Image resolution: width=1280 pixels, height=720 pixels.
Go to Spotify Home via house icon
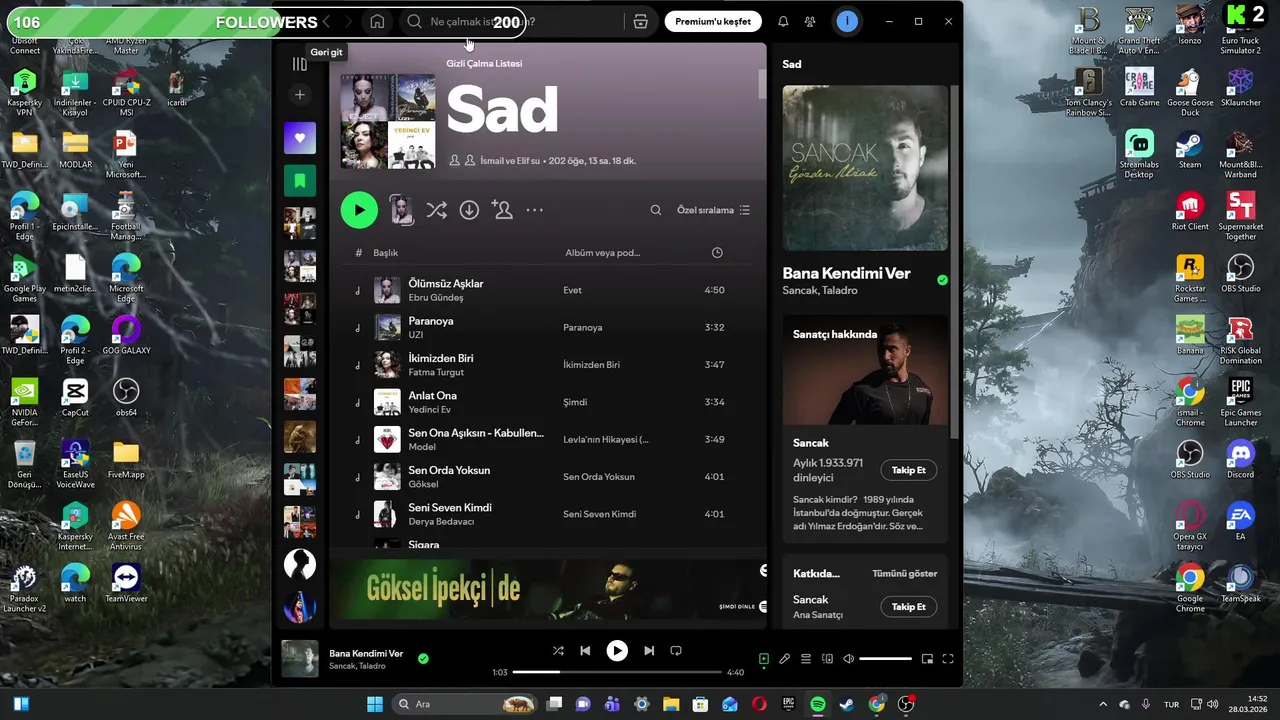(x=377, y=21)
